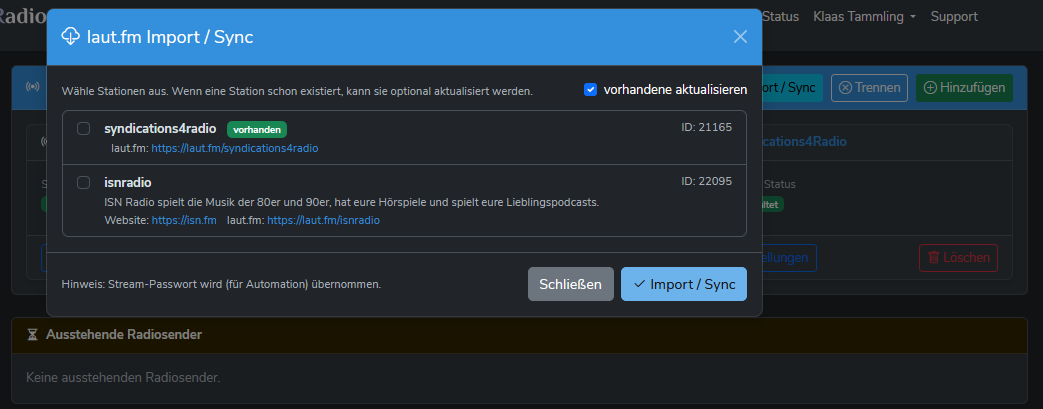Click the cloud download icon in modal header
Image resolution: width=1043 pixels, height=409 pixels.
point(71,37)
